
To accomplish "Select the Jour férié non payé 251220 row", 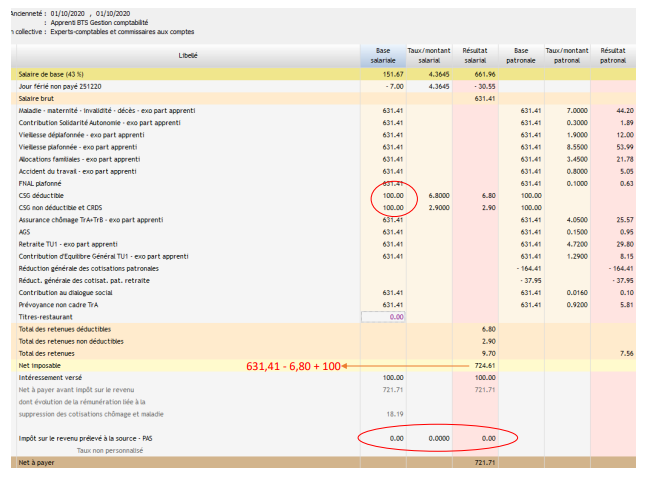I will (60, 86).
